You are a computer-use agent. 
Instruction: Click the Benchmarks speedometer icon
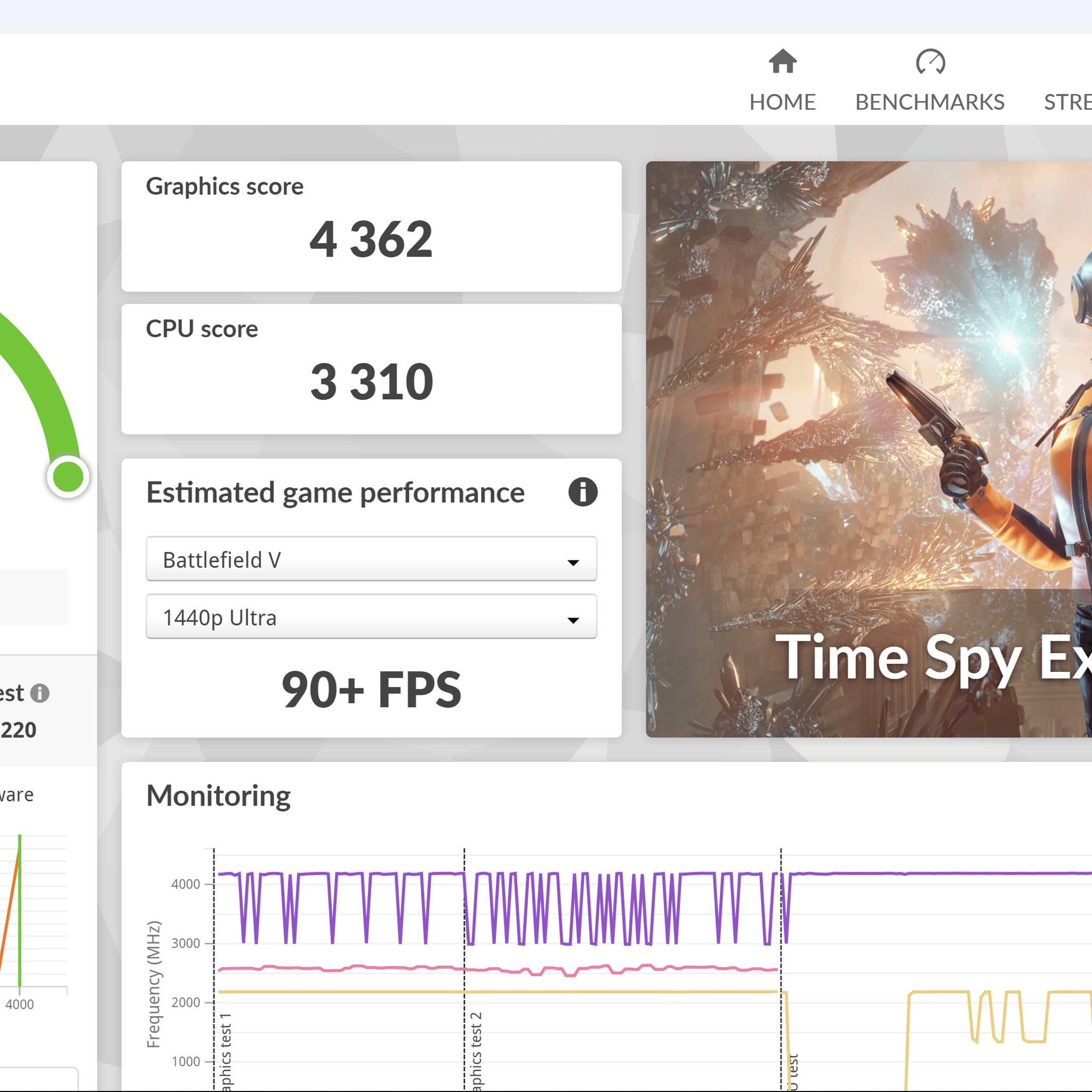click(930, 62)
